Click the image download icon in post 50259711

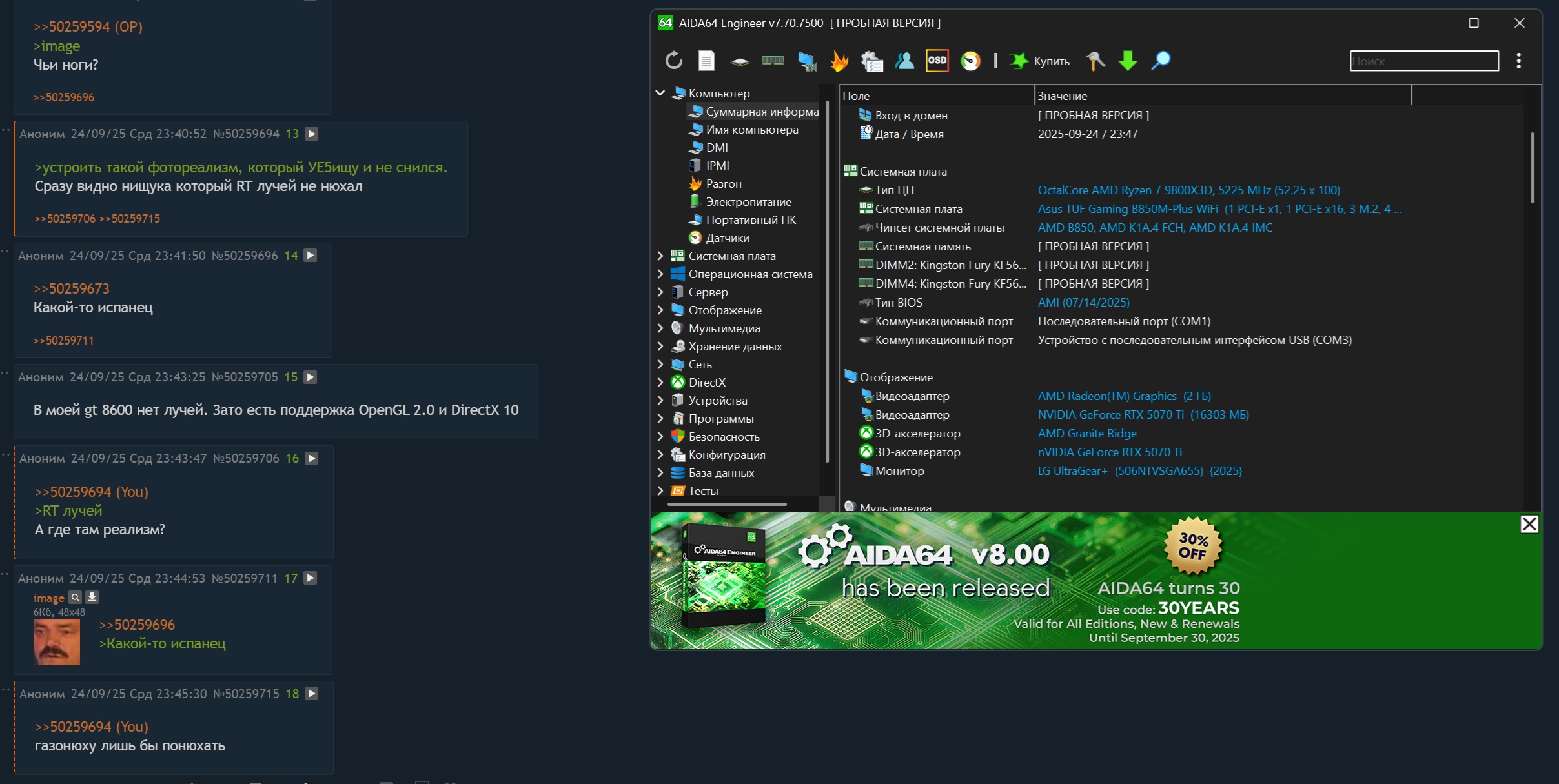click(92, 597)
